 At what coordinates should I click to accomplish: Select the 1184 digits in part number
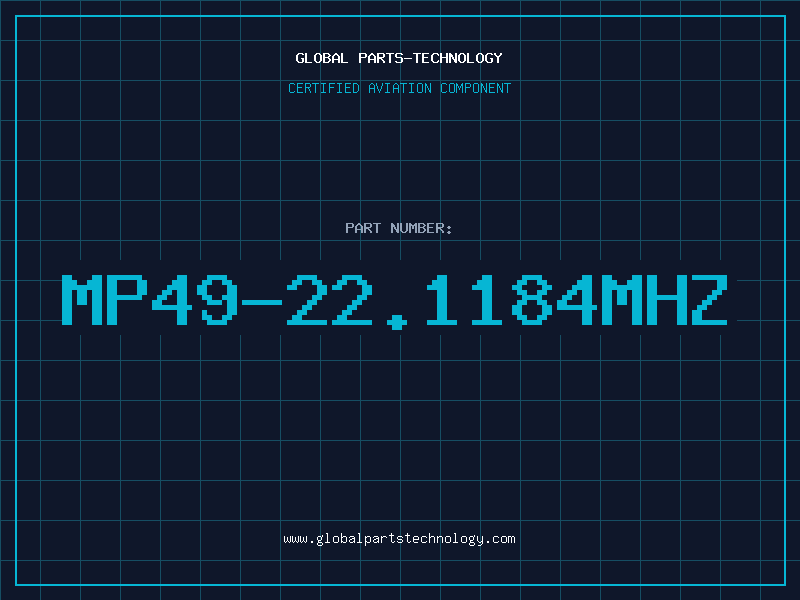pos(509,300)
